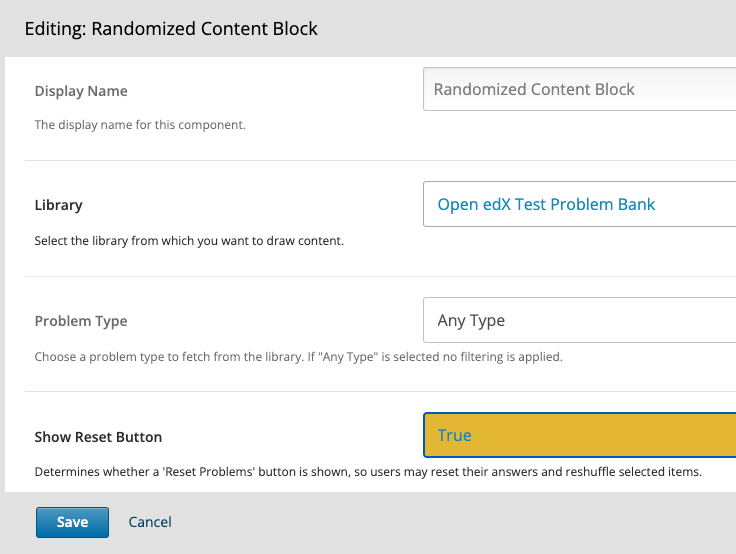This screenshot has height=554, width=736.
Task: Click the display name help text
Action: [140, 125]
